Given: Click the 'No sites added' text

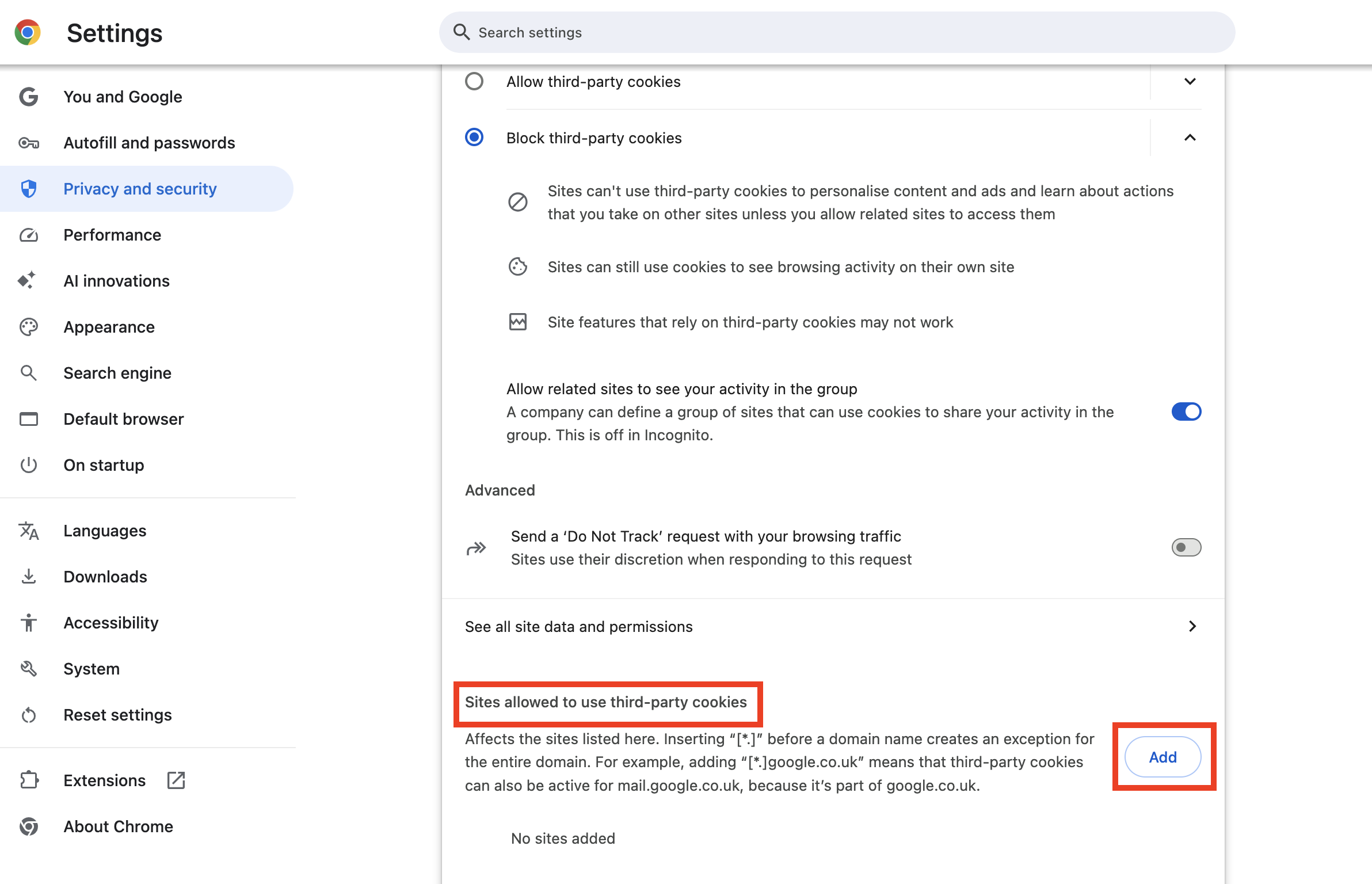Looking at the screenshot, I should point(563,838).
